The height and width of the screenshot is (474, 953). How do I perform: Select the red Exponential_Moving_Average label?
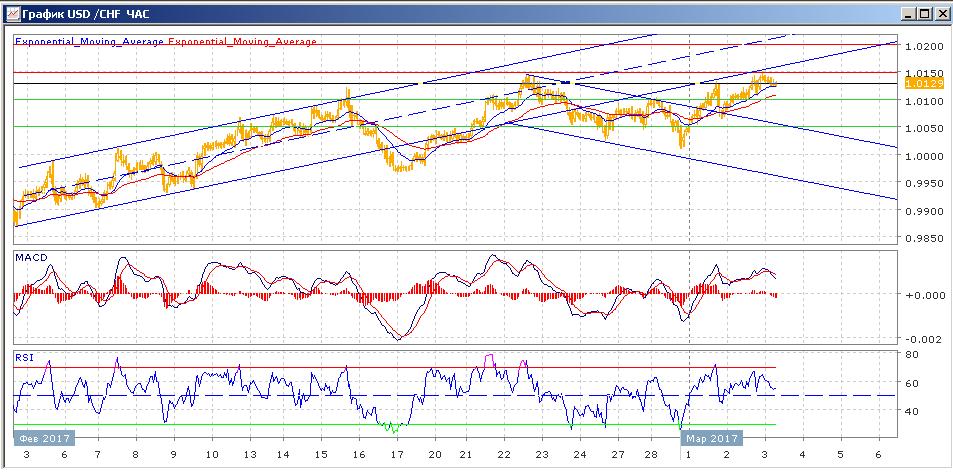242,41
